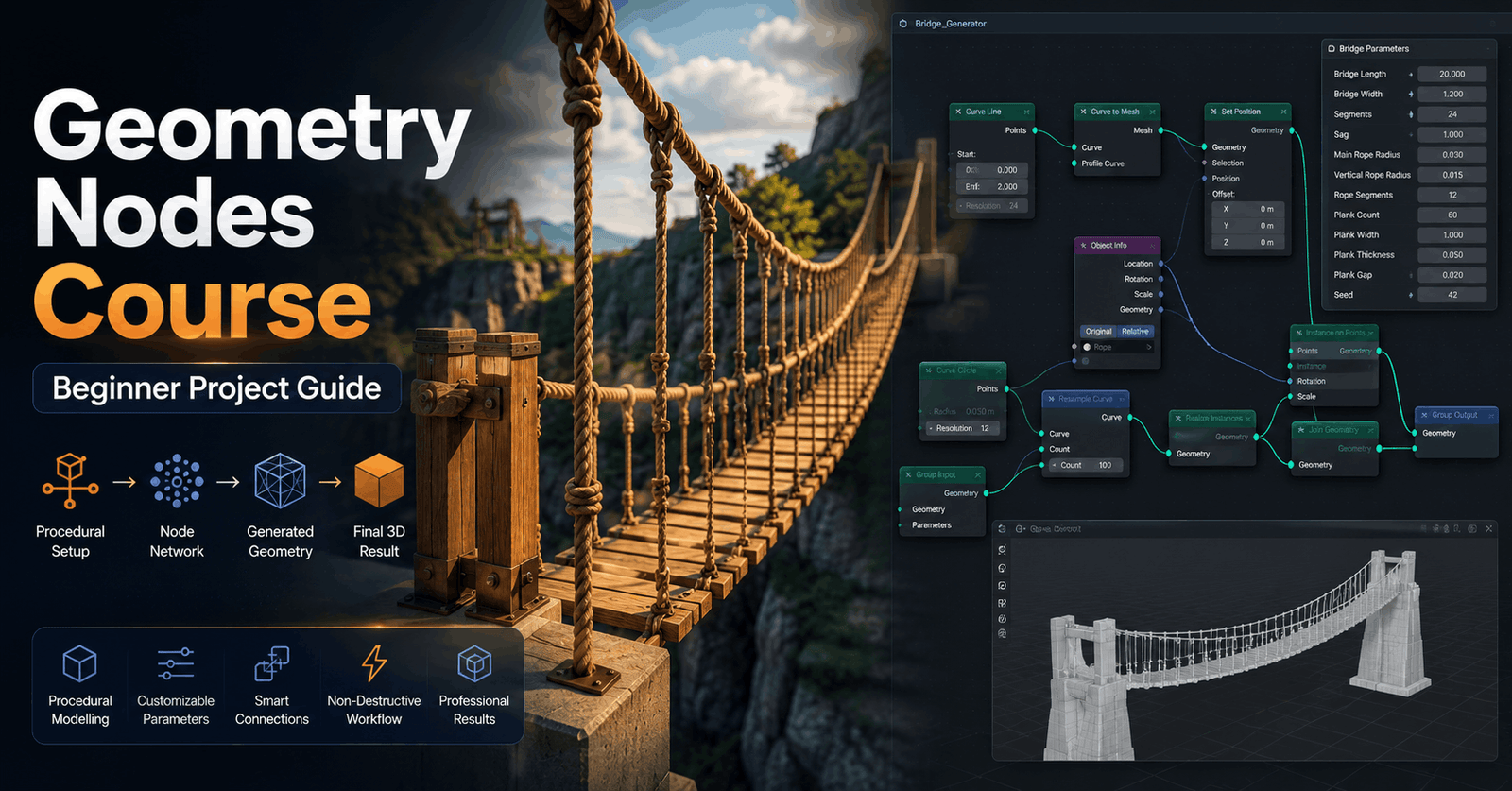
Task: Close the Set Position node
Action: coord(1283,112)
